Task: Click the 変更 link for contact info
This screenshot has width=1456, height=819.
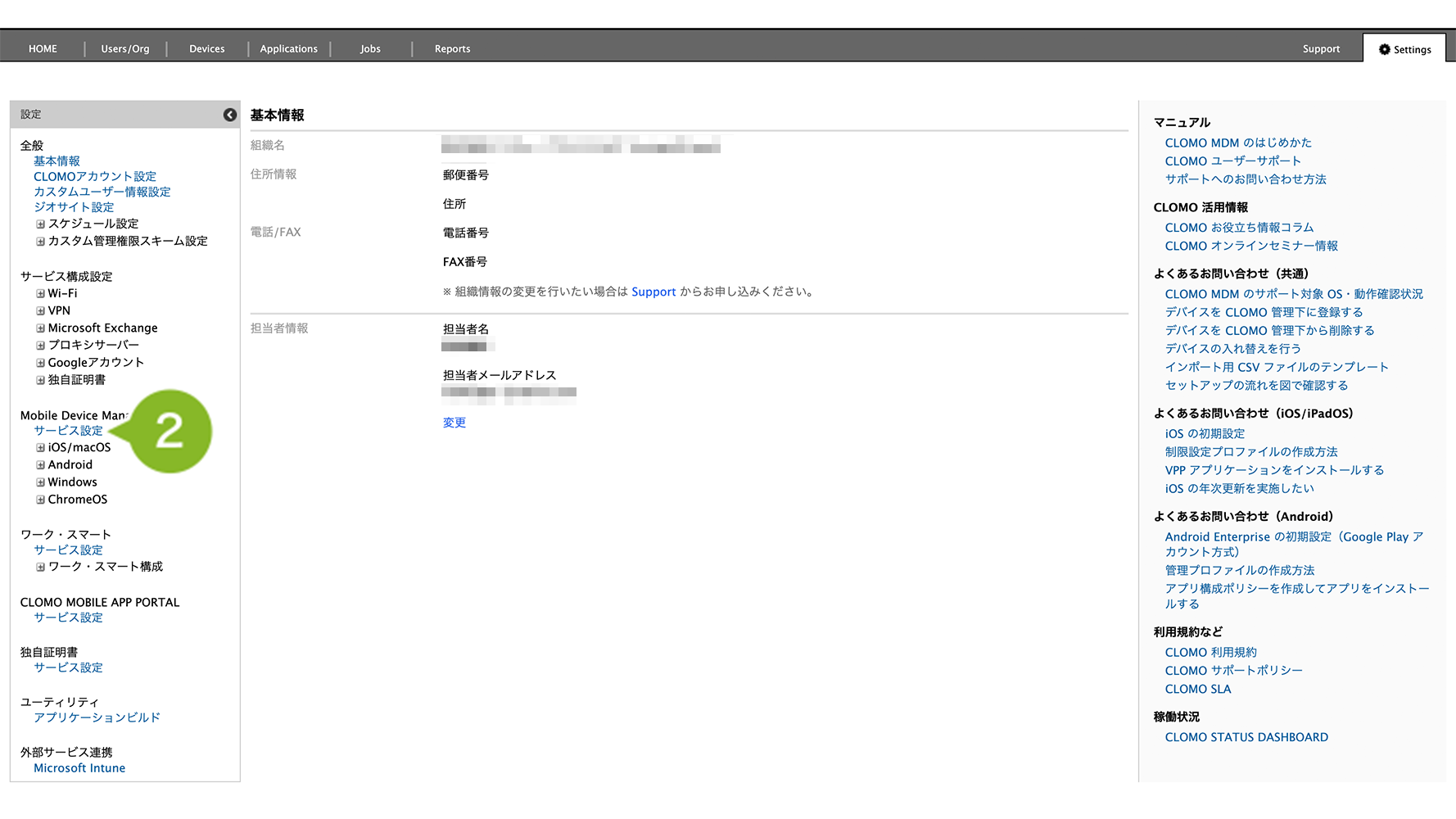Action: point(454,423)
